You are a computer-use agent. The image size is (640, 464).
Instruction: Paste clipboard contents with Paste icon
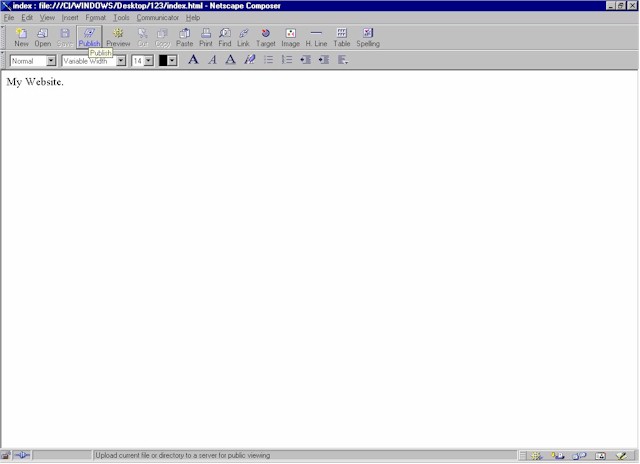pyautogui.click(x=184, y=38)
